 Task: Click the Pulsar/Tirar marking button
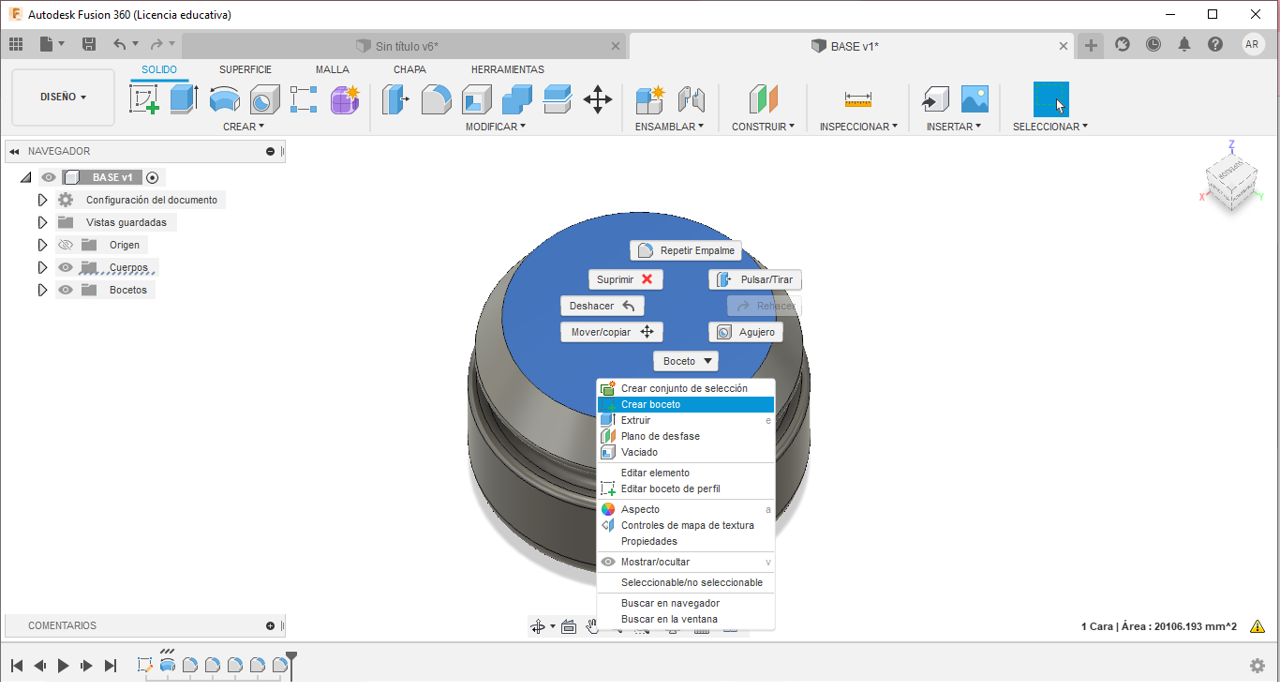tap(755, 280)
